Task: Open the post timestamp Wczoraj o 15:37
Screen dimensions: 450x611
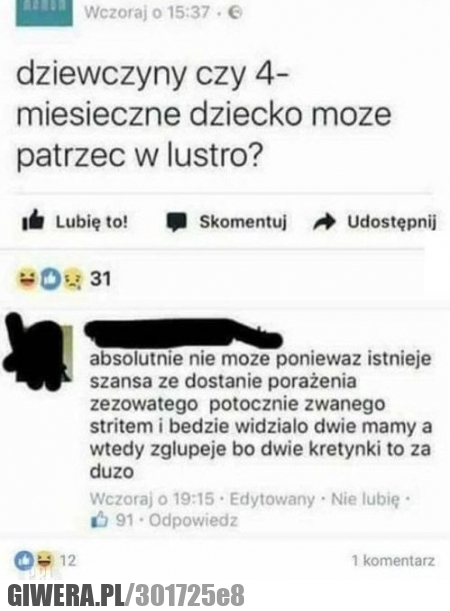Action: point(147,13)
